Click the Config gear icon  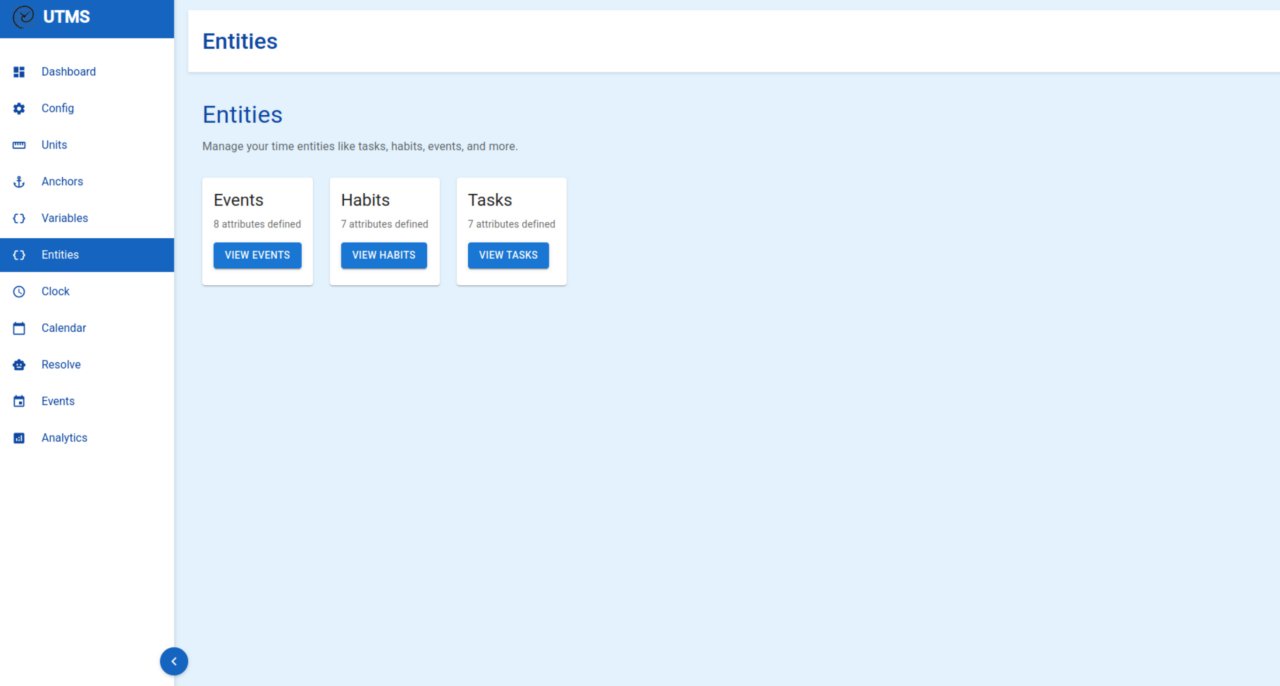18,108
